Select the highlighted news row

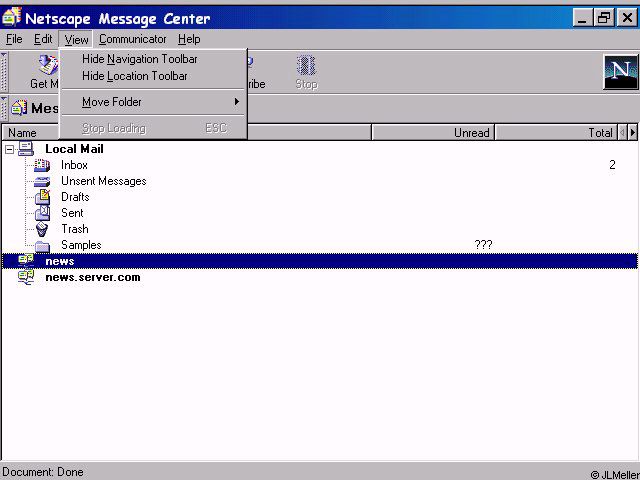pyautogui.click(x=320, y=261)
